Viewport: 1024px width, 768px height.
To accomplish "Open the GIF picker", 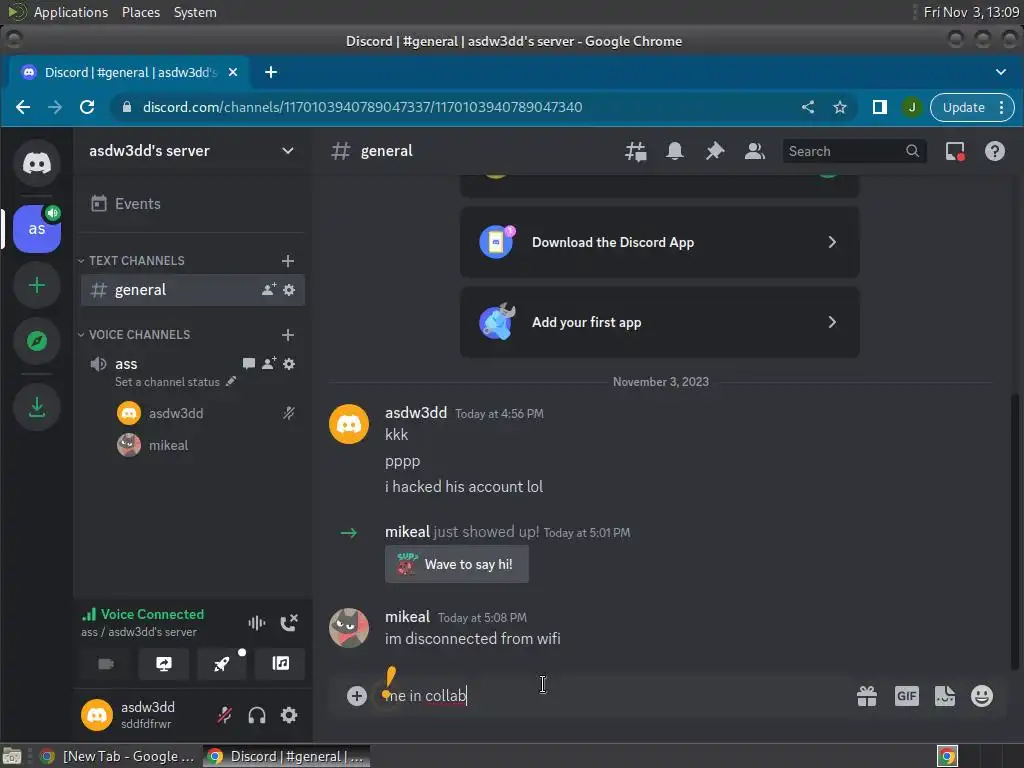I will pos(906,696).
